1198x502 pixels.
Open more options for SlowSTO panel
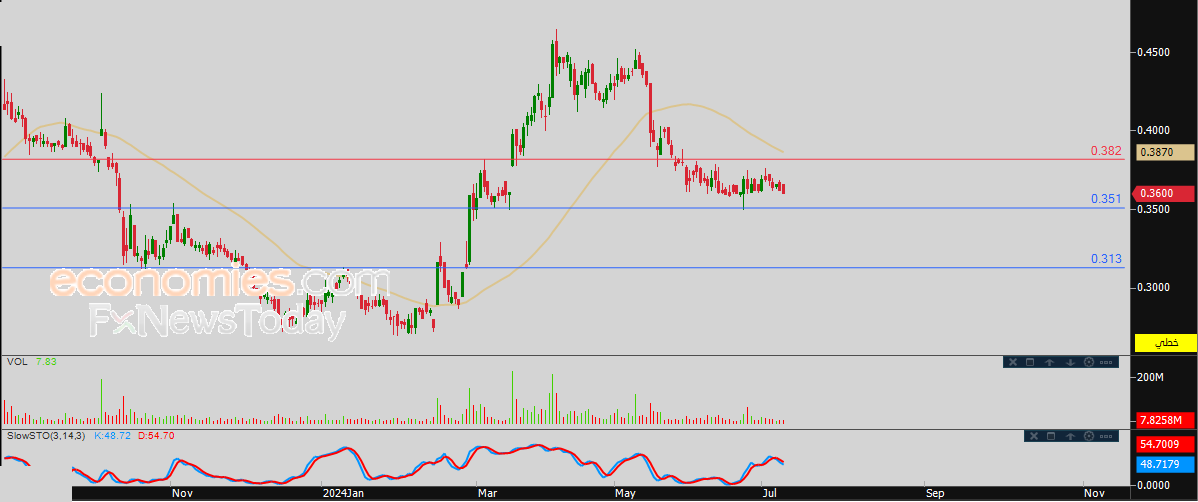click(1106, 436)
